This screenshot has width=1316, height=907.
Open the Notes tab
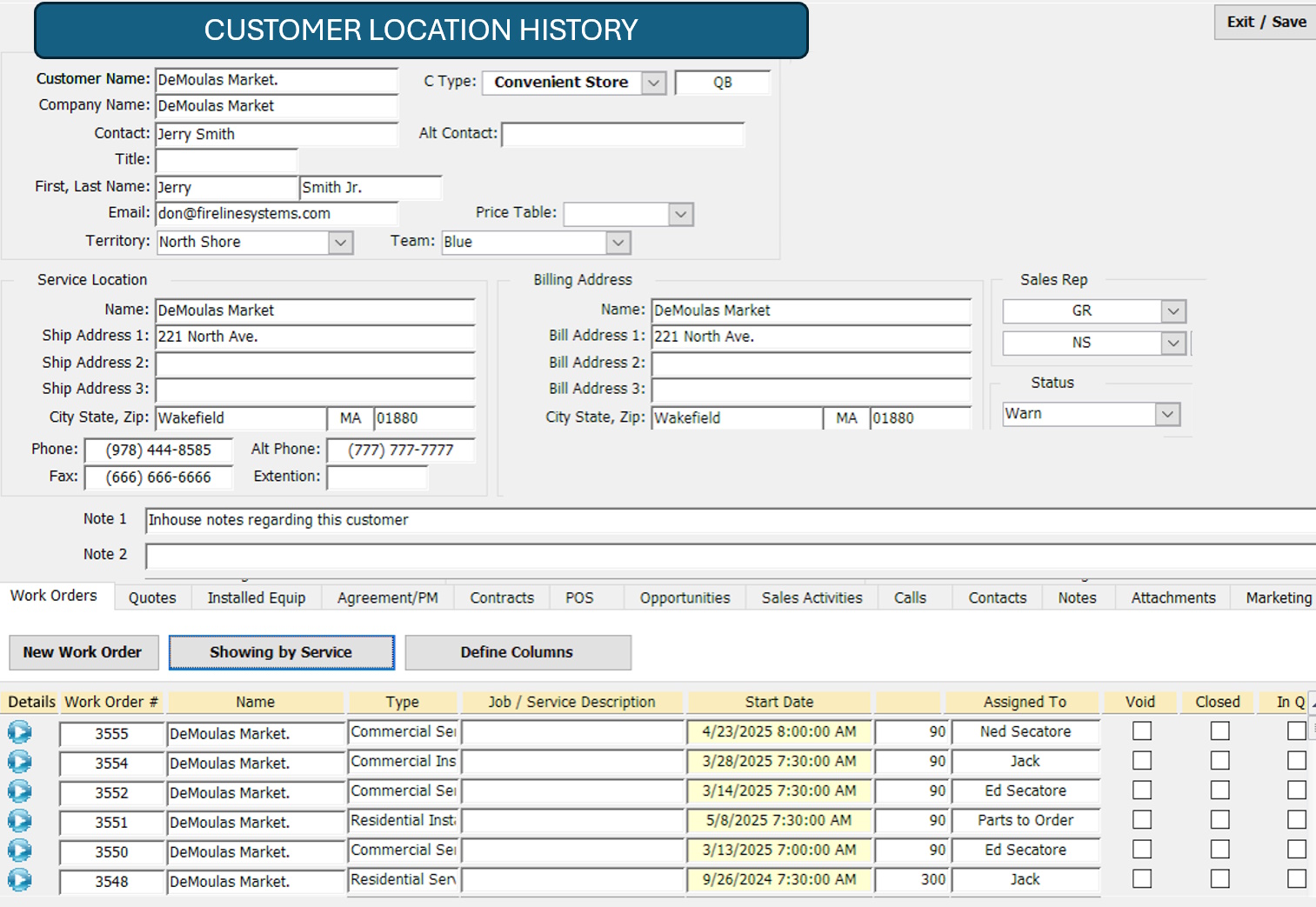click(x=1077, y=597)
